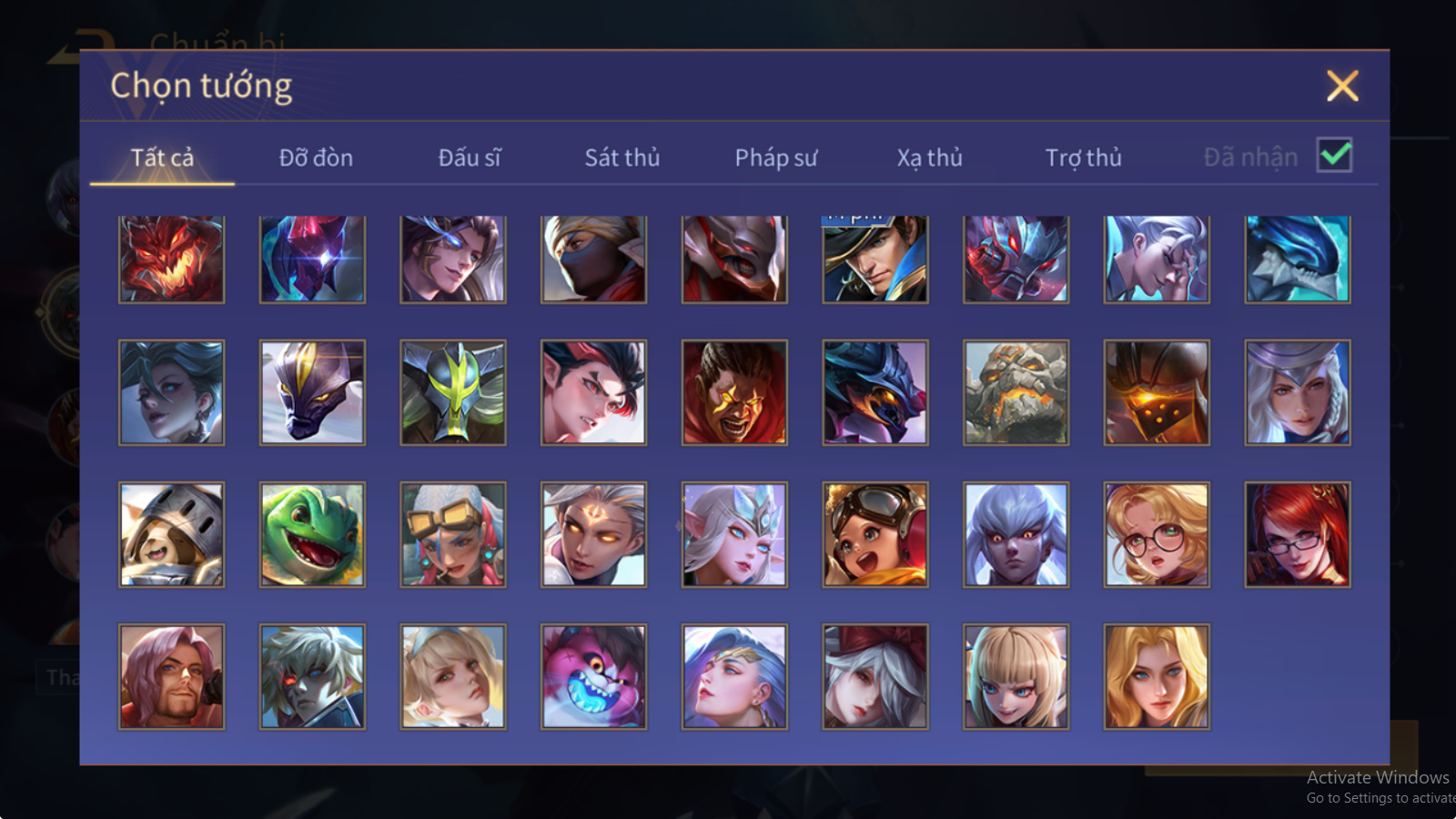Pick the child pilot with goggles hero
The height and width of the screenshot is (819, 1456).
coord(875,534)
